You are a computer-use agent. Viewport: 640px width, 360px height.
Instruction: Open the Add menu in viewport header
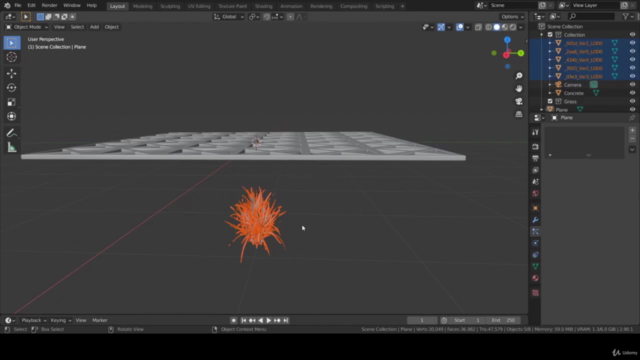point(94,27)
